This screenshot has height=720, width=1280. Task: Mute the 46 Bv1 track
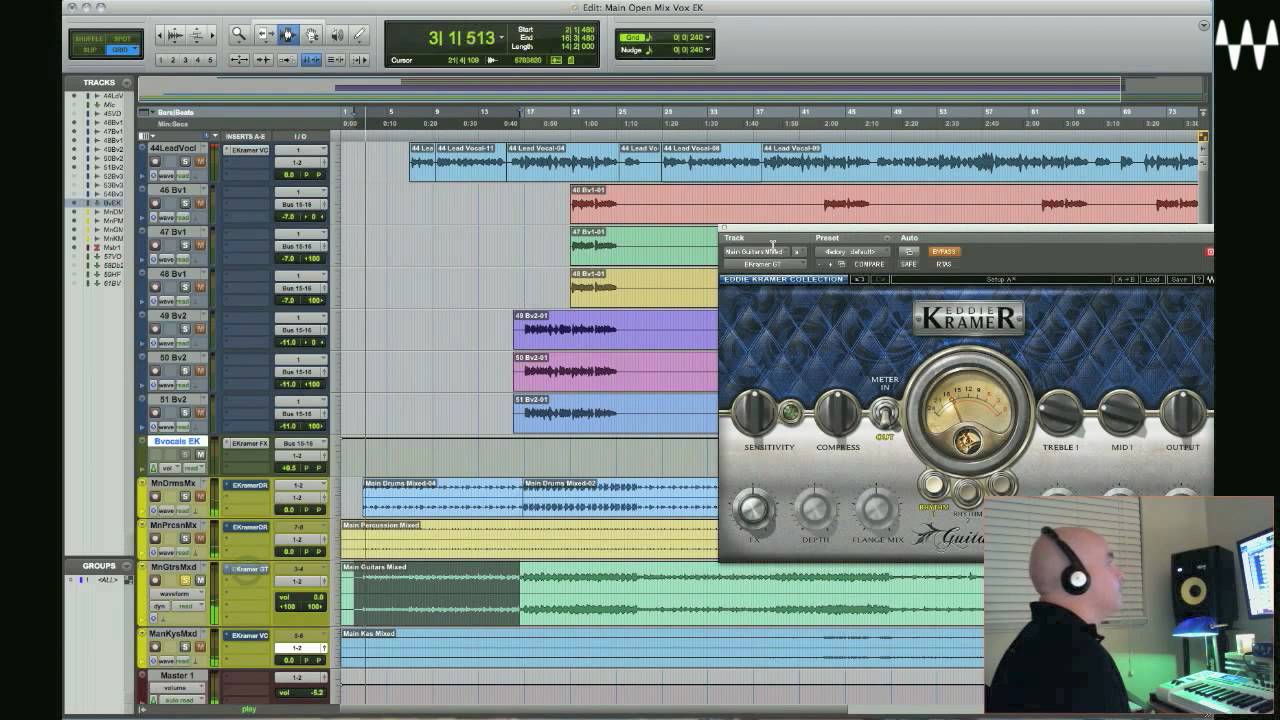coord(200,203)
